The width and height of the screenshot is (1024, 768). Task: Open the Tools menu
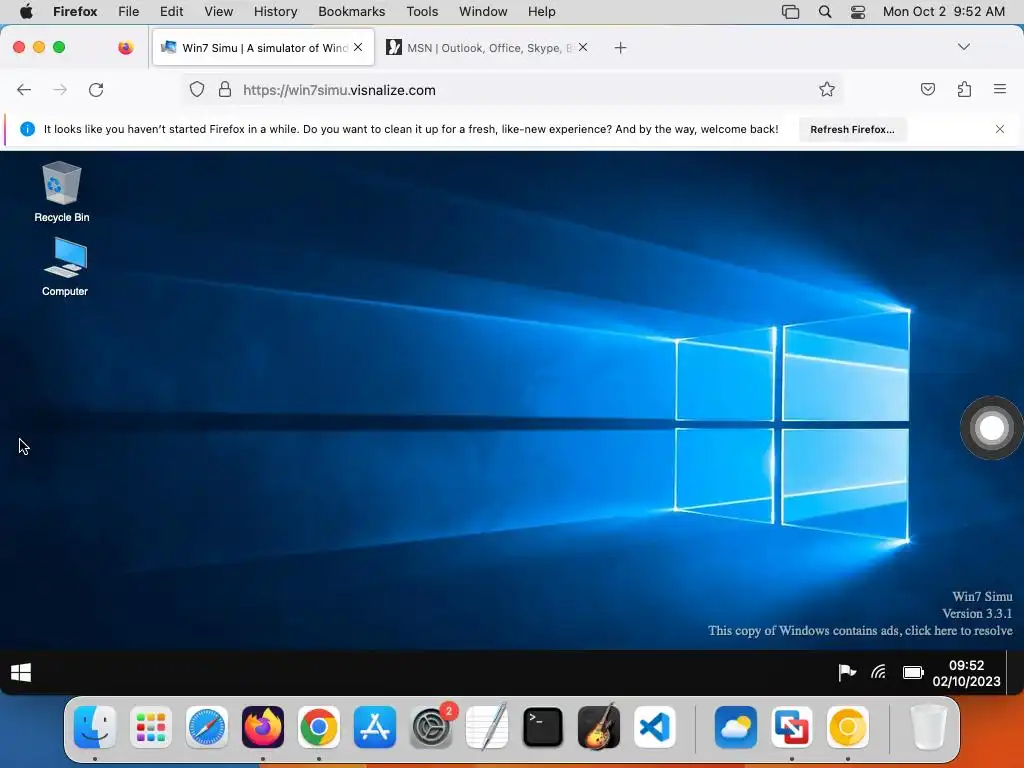pyautogui.click(x=422, y=12)
